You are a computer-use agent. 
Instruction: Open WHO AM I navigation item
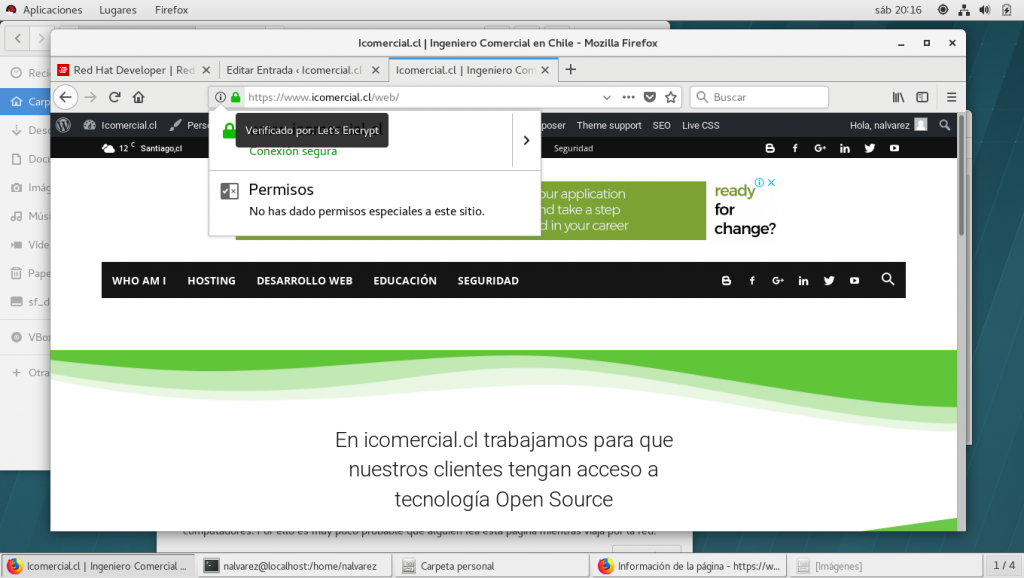pos(138,281)
